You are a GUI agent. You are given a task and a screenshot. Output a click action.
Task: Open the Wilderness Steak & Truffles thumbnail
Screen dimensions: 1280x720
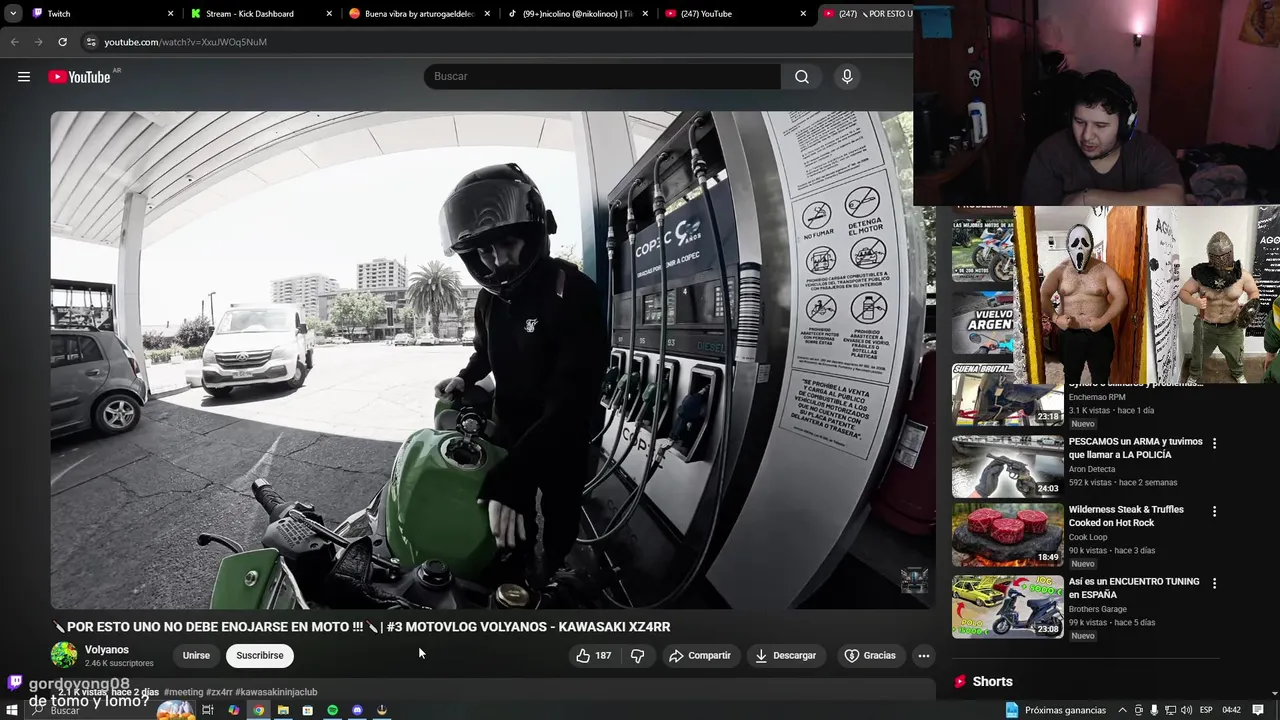tap(1007, 535)
